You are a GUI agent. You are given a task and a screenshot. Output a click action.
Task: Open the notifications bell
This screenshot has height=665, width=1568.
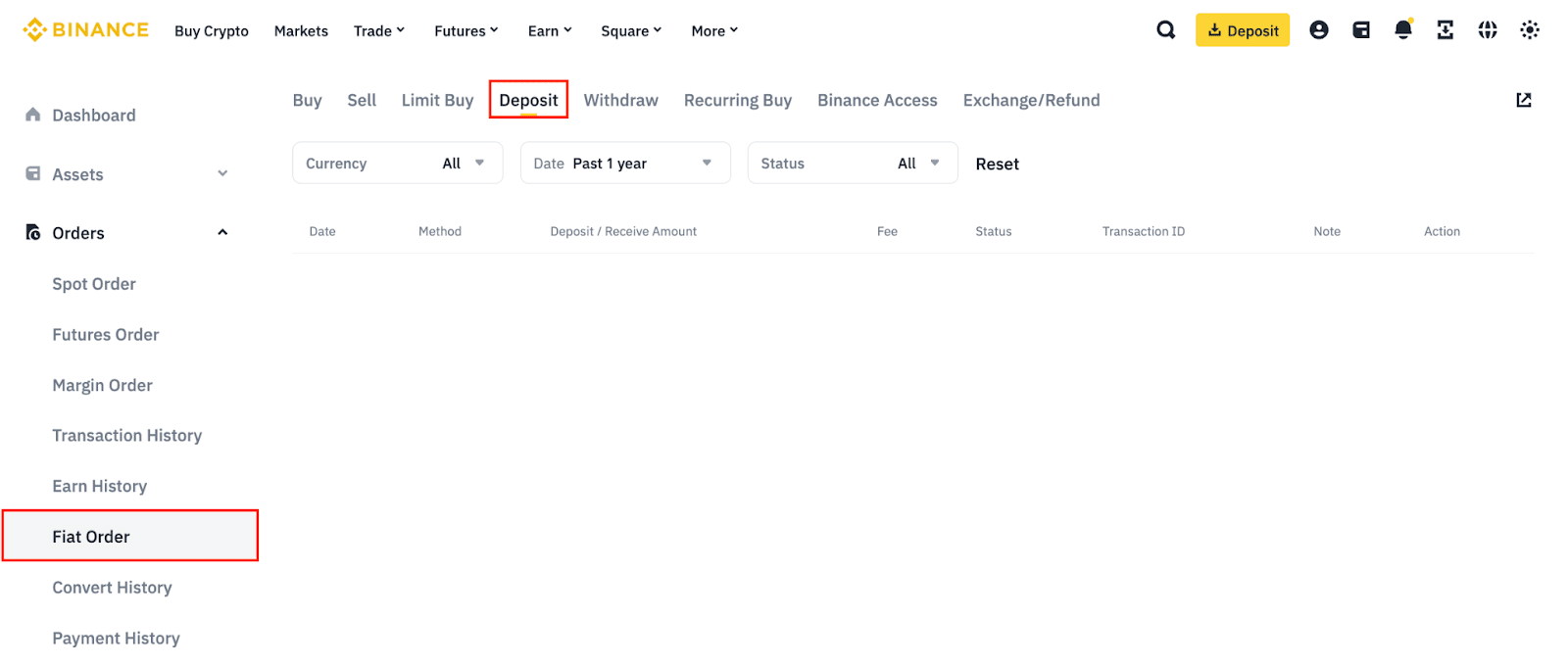click(x=1403, y=30)
